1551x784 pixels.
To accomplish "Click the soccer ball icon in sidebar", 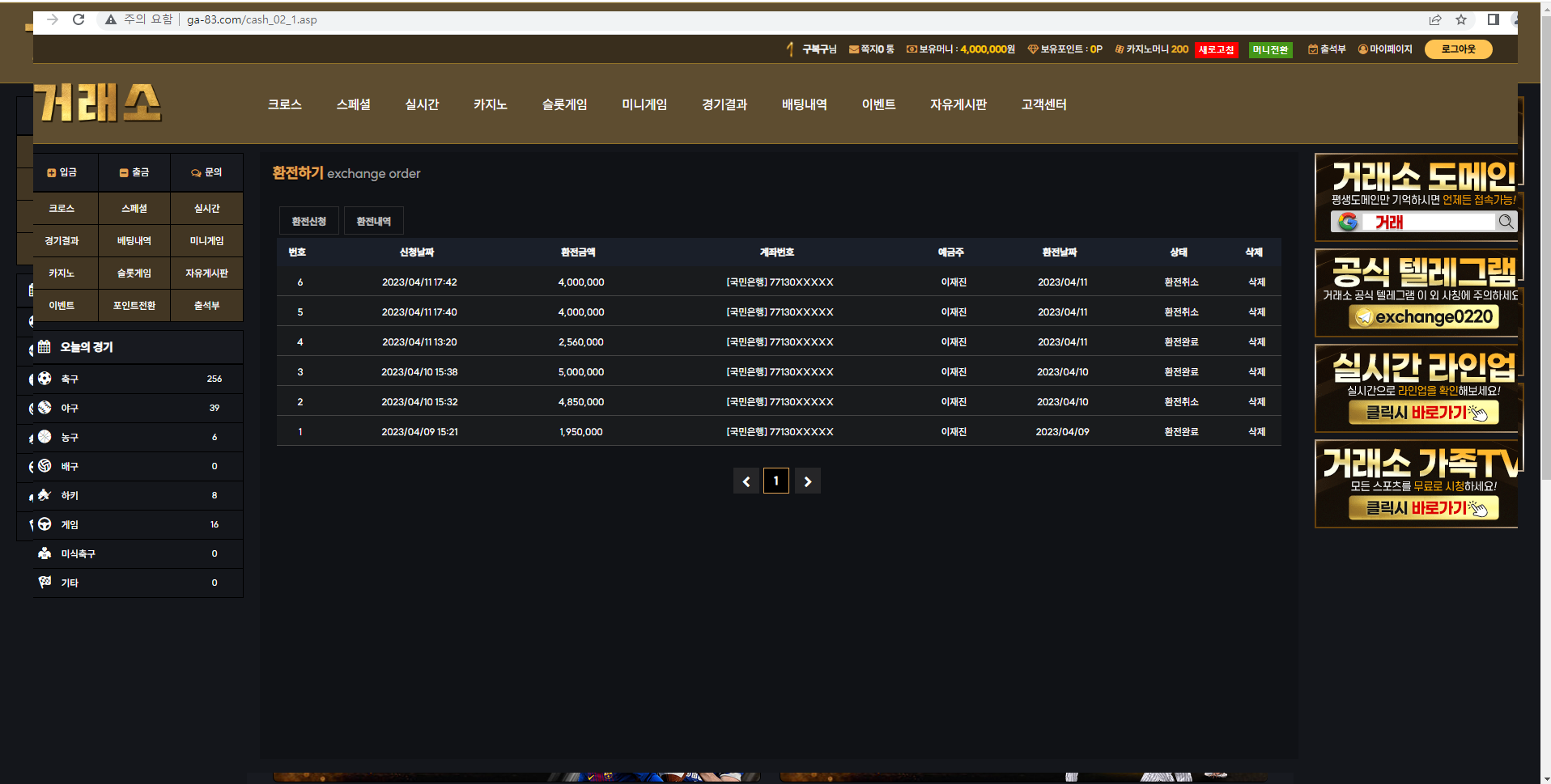I will point(45,379).
